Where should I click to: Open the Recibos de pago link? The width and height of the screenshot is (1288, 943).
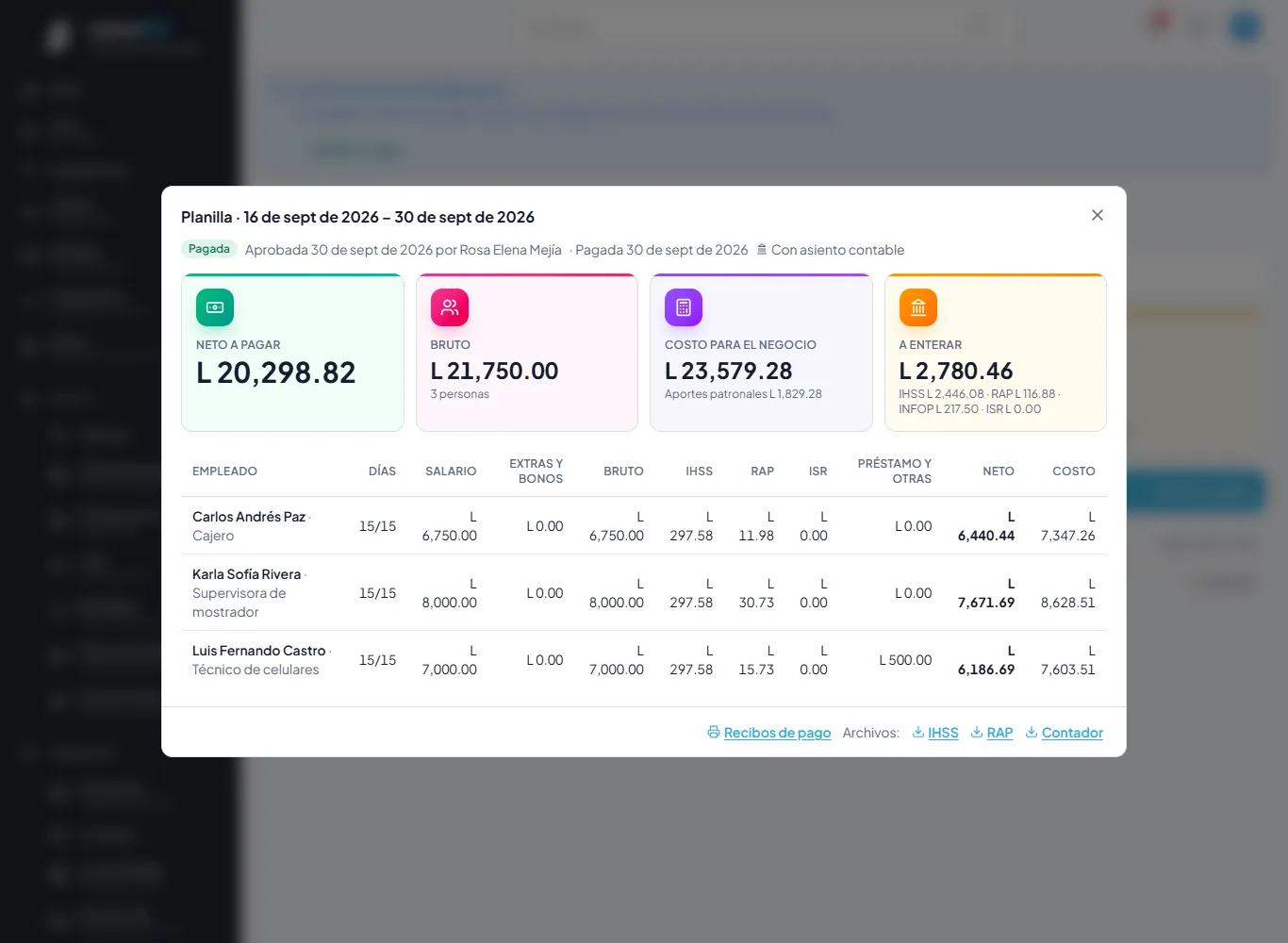pos(777,733)
